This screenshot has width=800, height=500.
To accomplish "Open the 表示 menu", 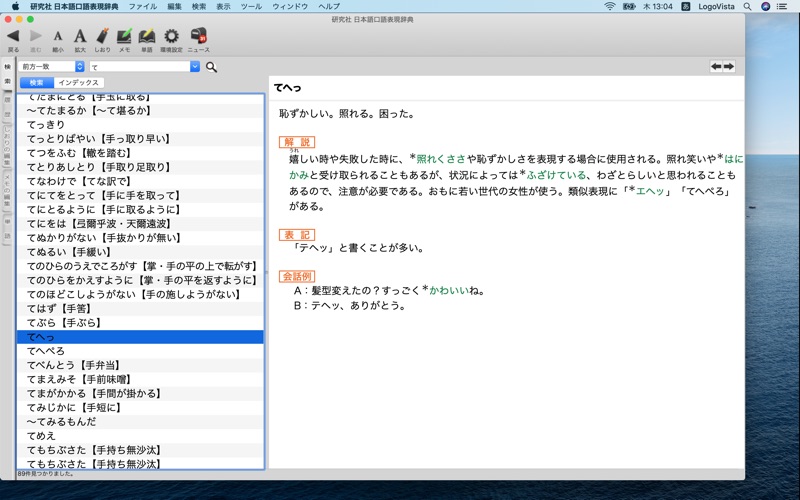I will (x=223, y=6).
